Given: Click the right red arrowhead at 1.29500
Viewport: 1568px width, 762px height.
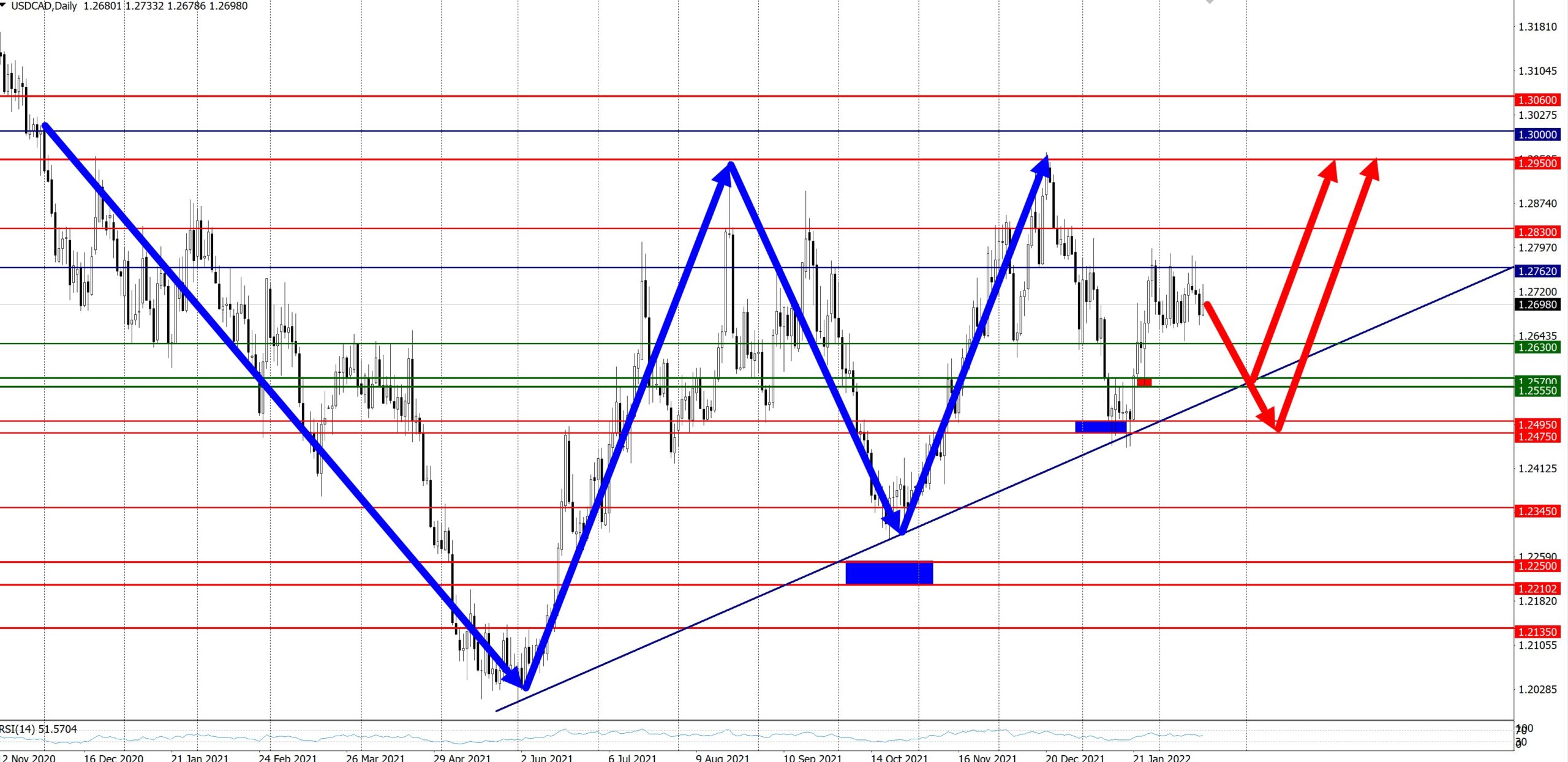Looking at the screenshot, I should [1371, 170].
